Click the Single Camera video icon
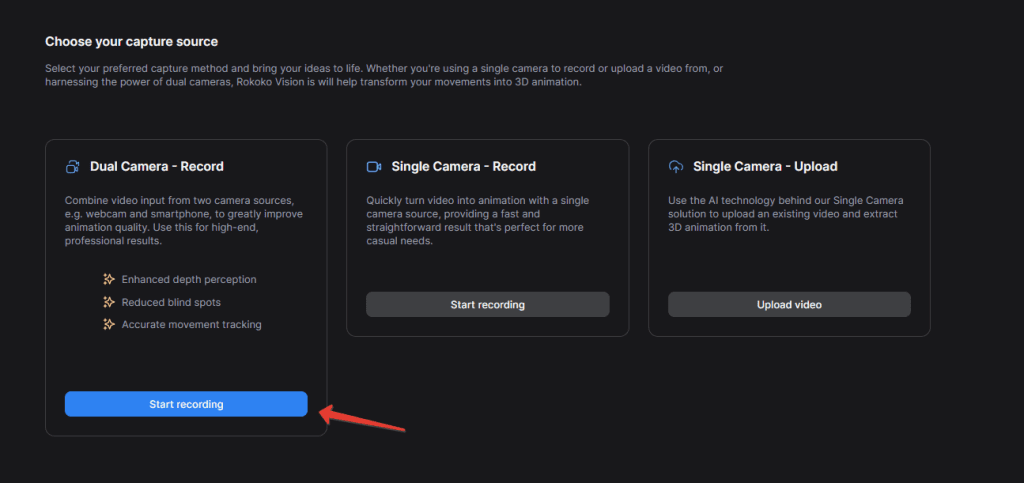The image size is (1024, 483). click(374, 167)
